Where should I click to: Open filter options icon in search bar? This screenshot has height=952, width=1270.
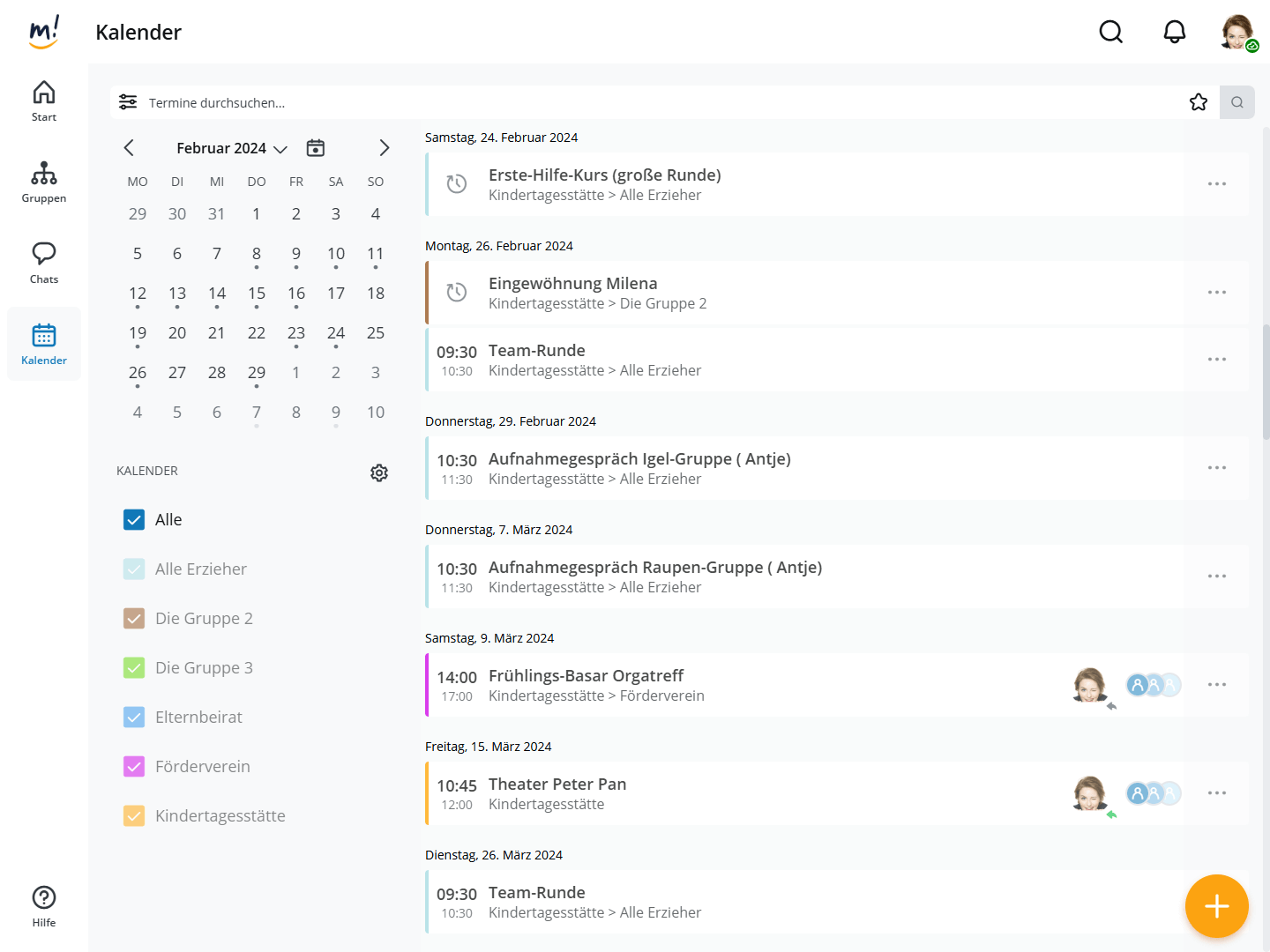coord(128,102)
